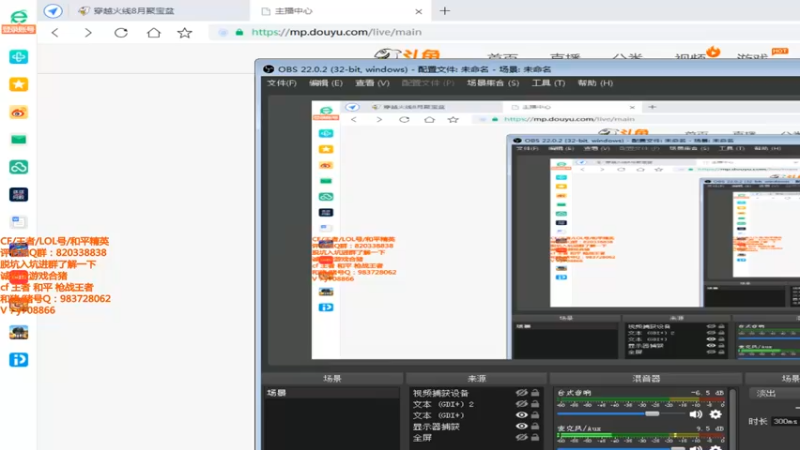Open the dark blue app sidebar icon
The height and width of the screenshot is (450, 800).
coord(18,194)
